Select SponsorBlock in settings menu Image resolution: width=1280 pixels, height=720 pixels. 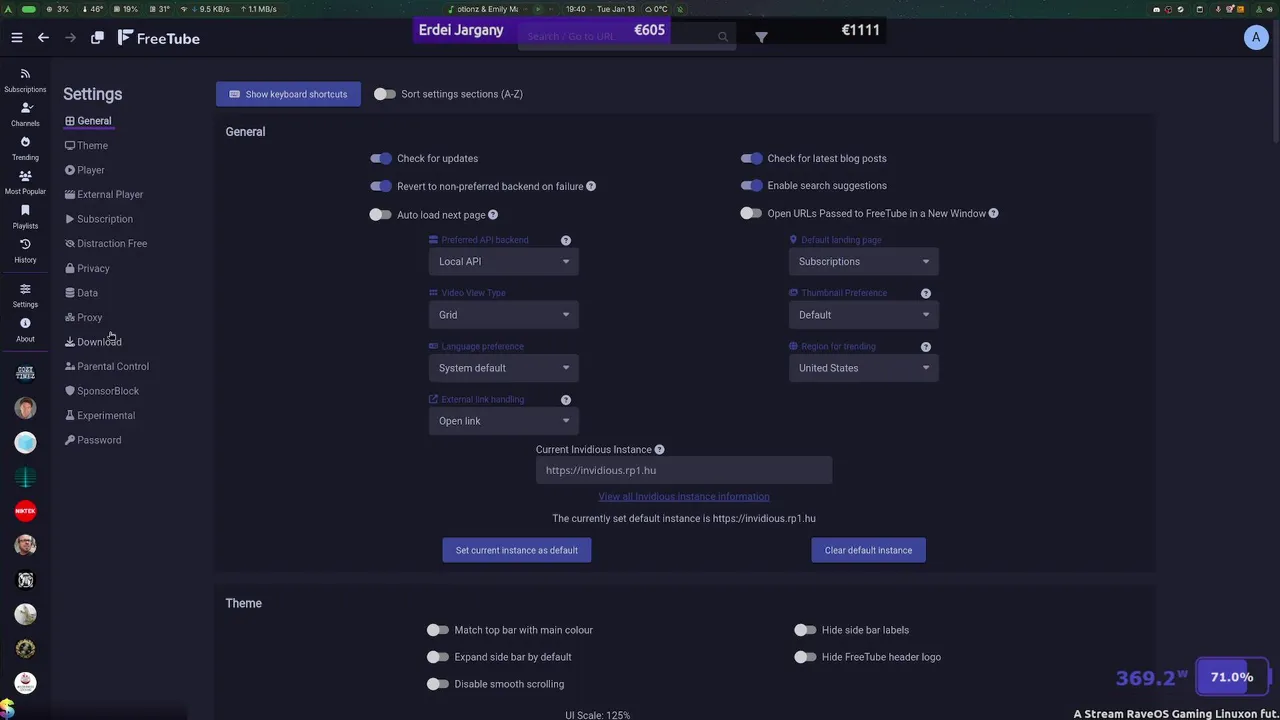pos(102,391)
